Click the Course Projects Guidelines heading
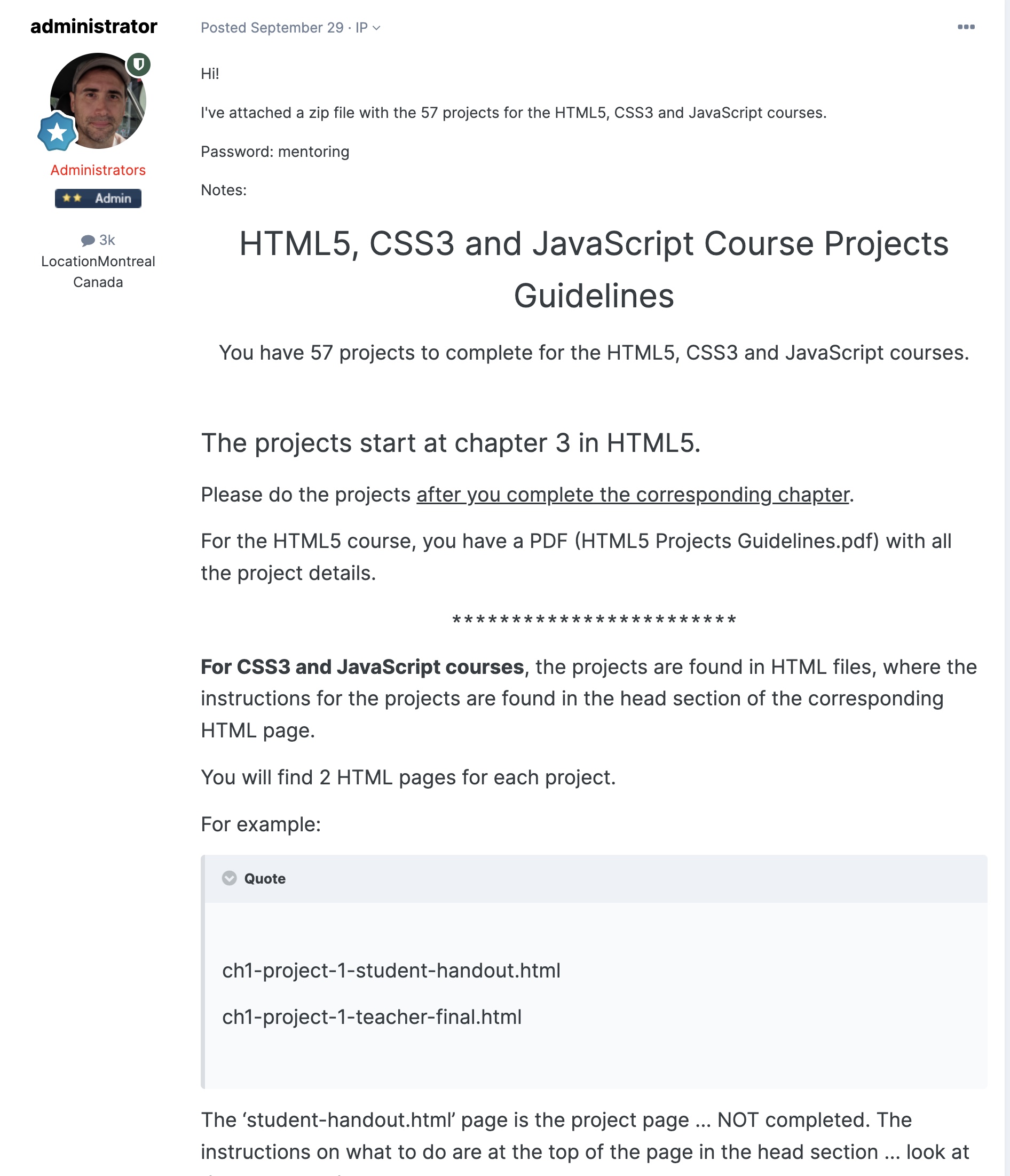The image size is (1010, 1176). pyautogui.click(x=594, y=269)
